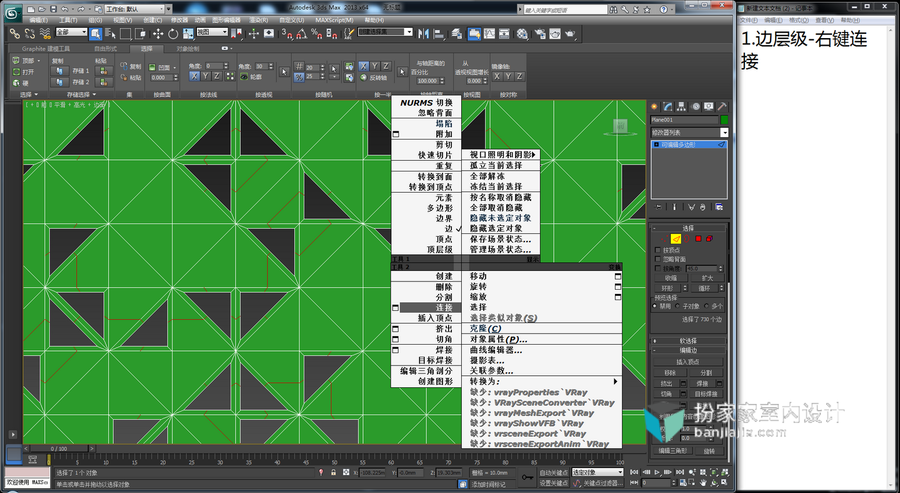900x493 pixels.
Task: Click the Mirror tool icon
Action: click(424, 34)
